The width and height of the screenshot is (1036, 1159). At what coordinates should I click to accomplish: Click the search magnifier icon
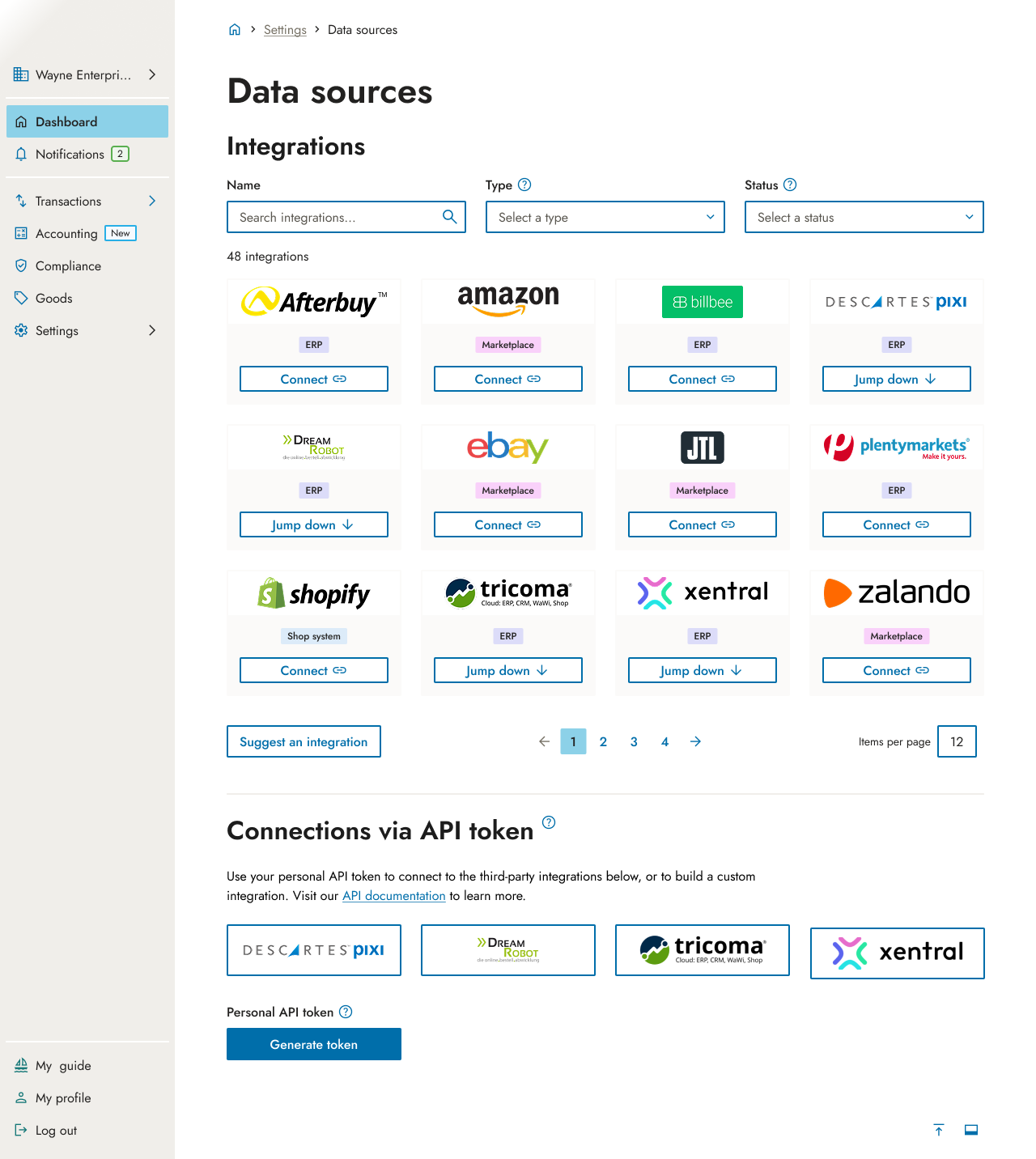(x=449, y=217)
